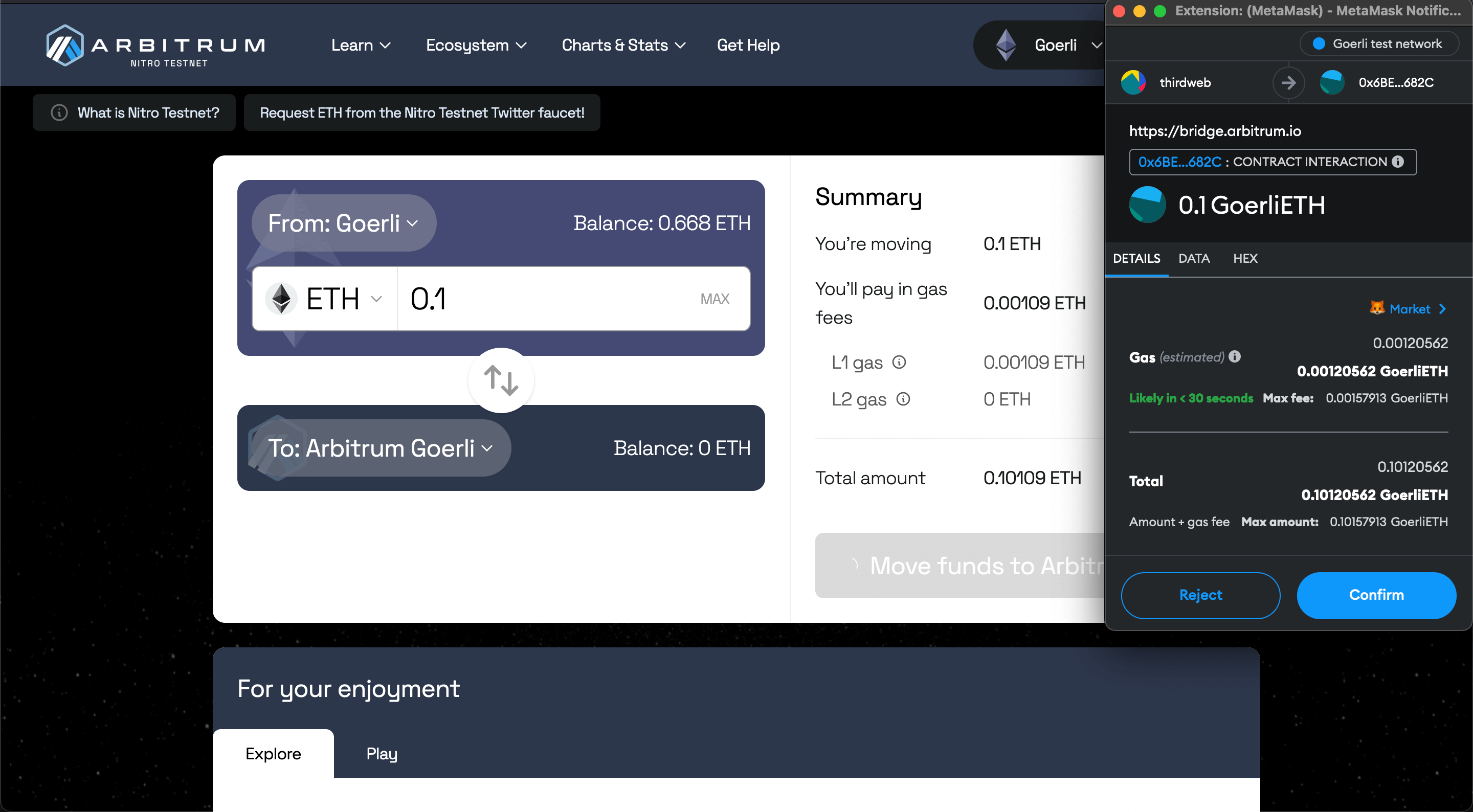Click the recipient 0x6BE...682C avatar icon
This screenshot has height=812, width=1473.
click(x=1332, y=82)
